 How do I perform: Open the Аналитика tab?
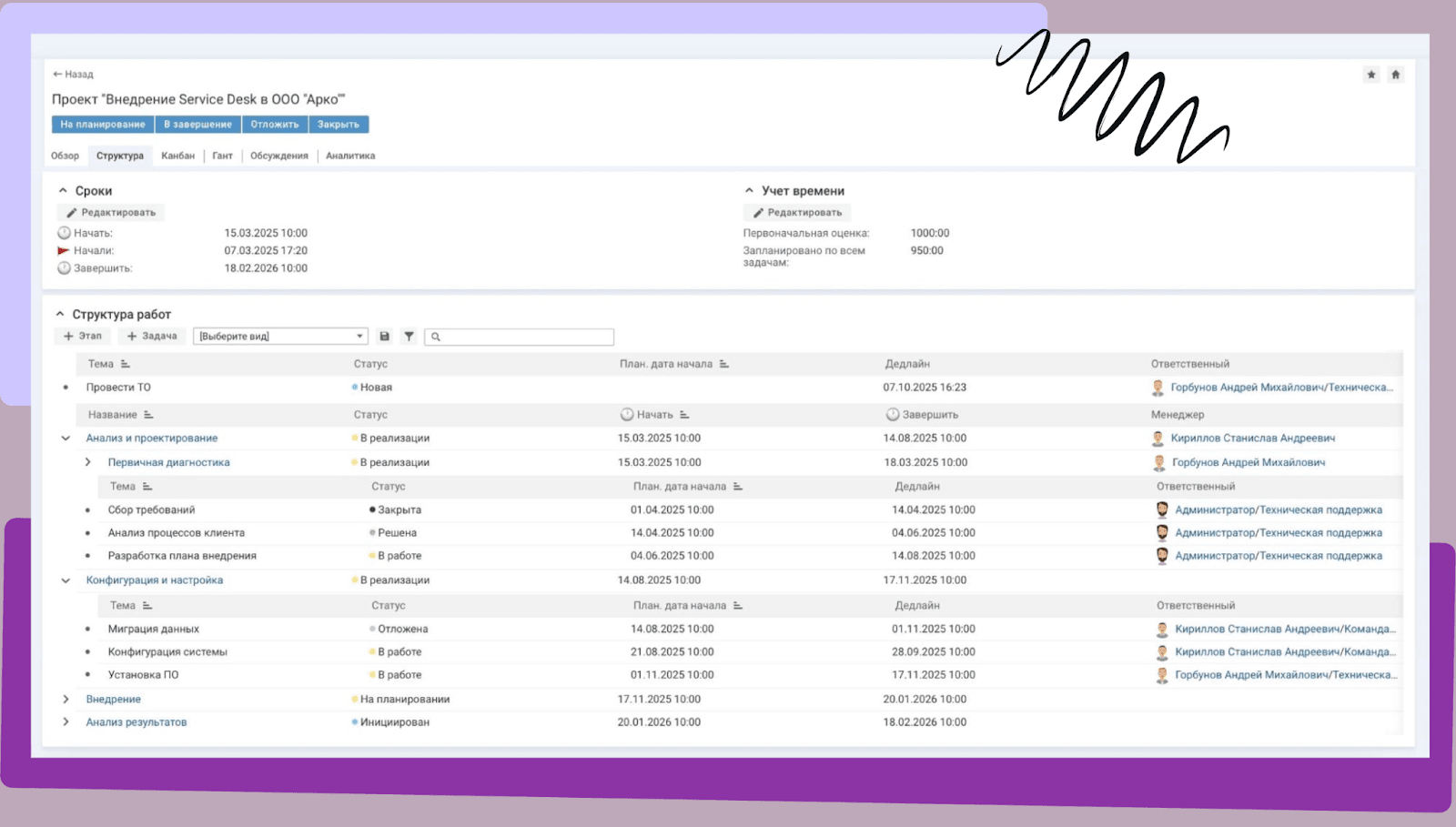pos(349,156)
